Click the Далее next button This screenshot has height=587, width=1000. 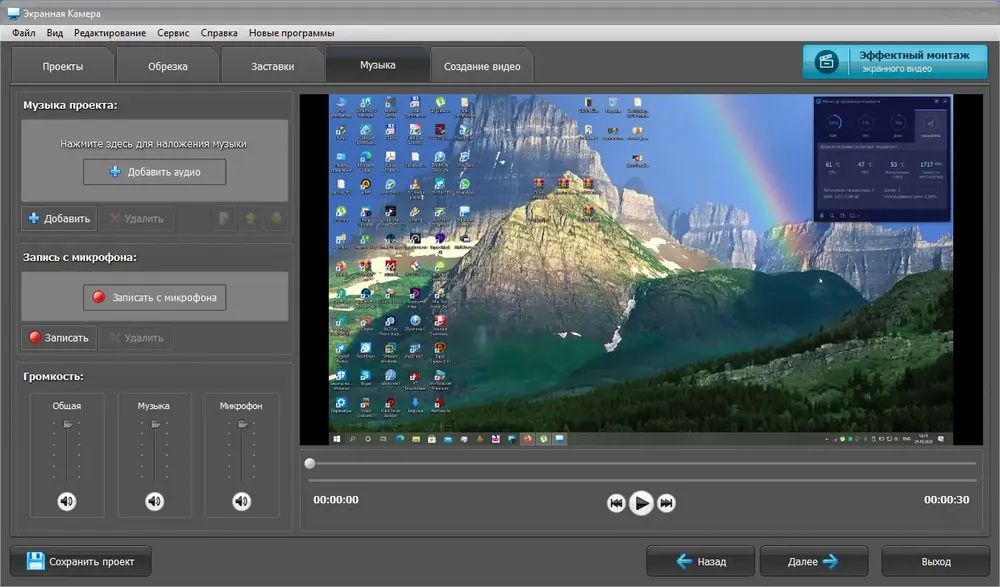(814, 561)
